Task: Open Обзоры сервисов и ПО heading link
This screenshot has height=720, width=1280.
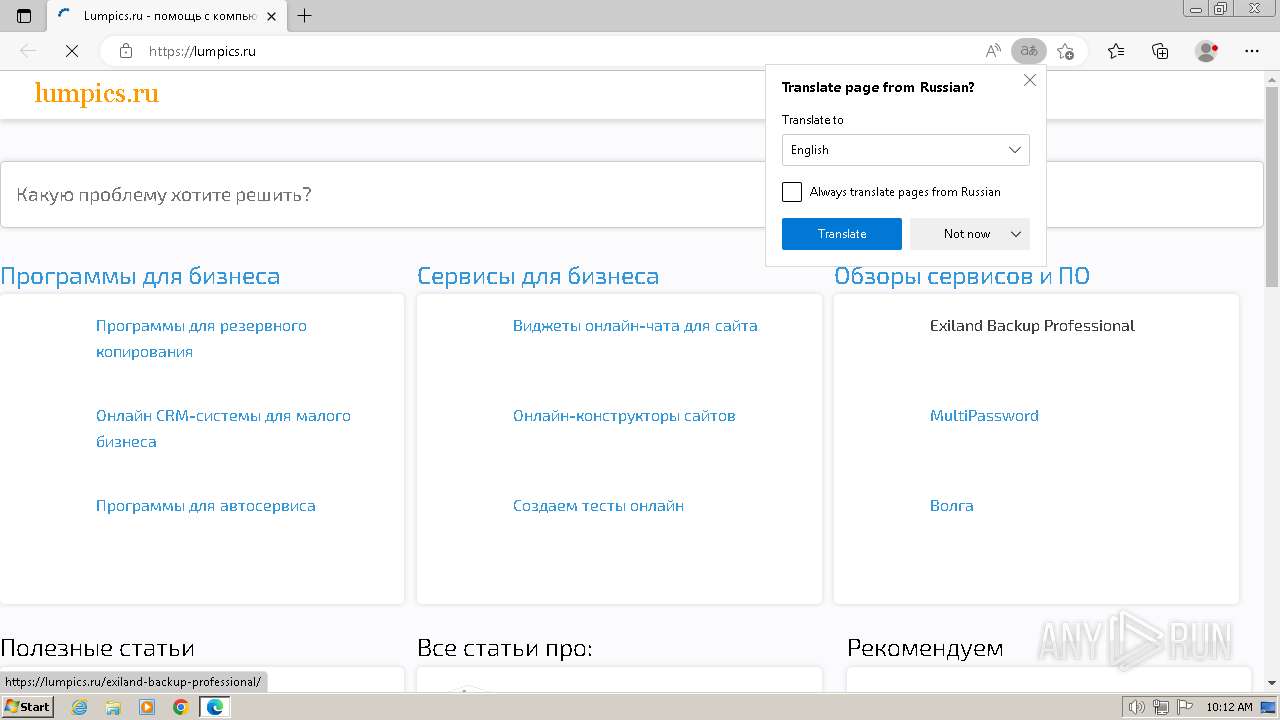Action: 962,276
